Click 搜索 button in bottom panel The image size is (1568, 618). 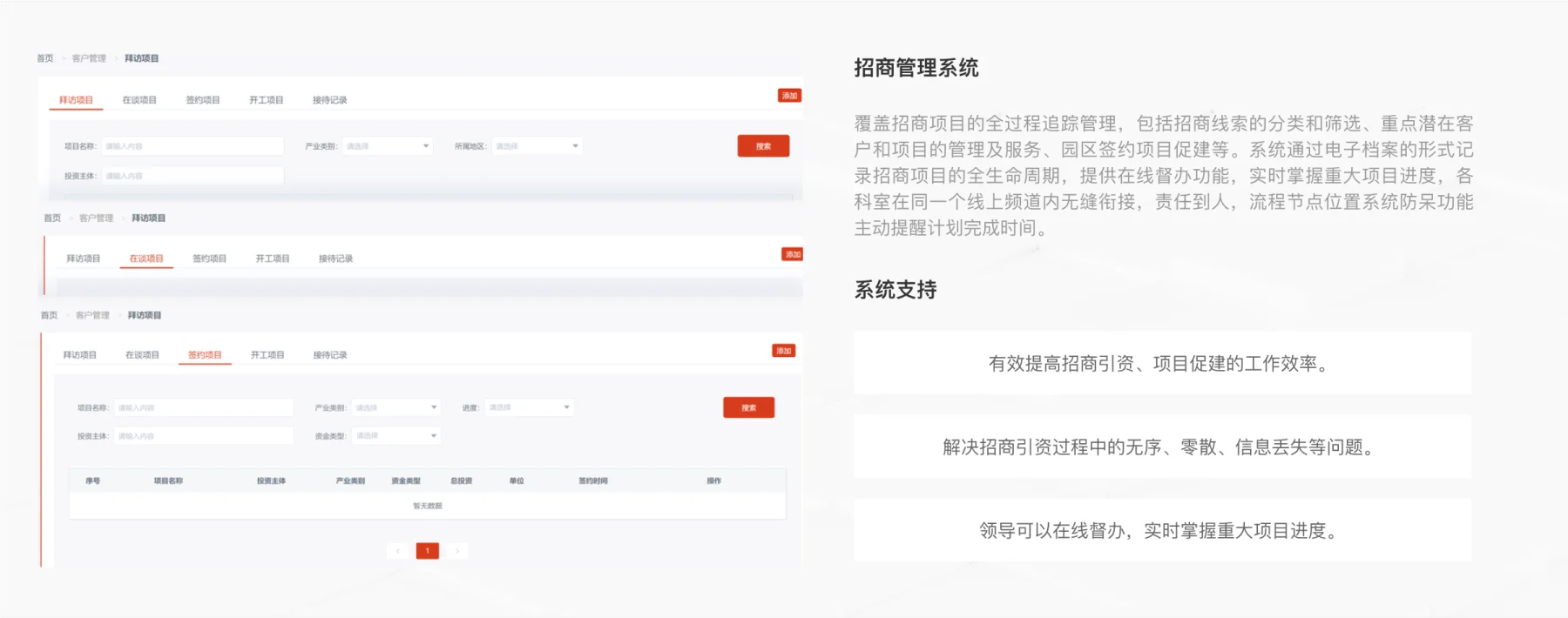tap(748, 407)
